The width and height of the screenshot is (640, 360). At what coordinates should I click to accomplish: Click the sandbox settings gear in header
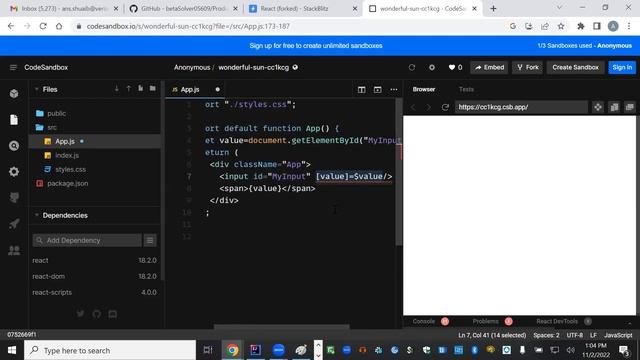pos(432,67)
